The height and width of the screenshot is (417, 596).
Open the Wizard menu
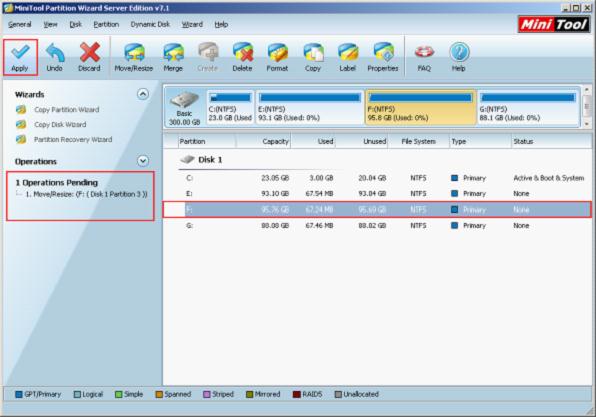pos(192,24)
